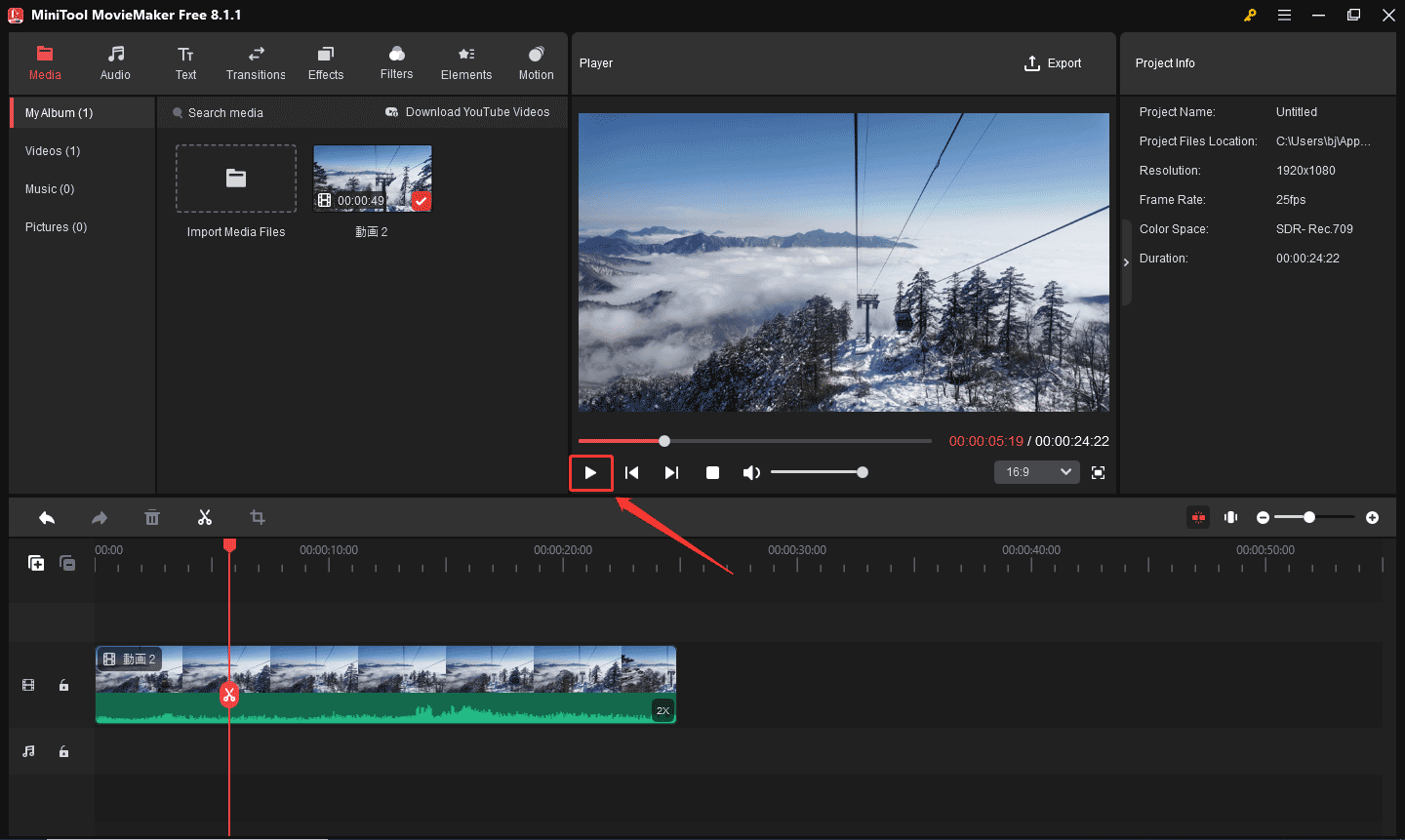Click the red playhead marker

(229, 544)
